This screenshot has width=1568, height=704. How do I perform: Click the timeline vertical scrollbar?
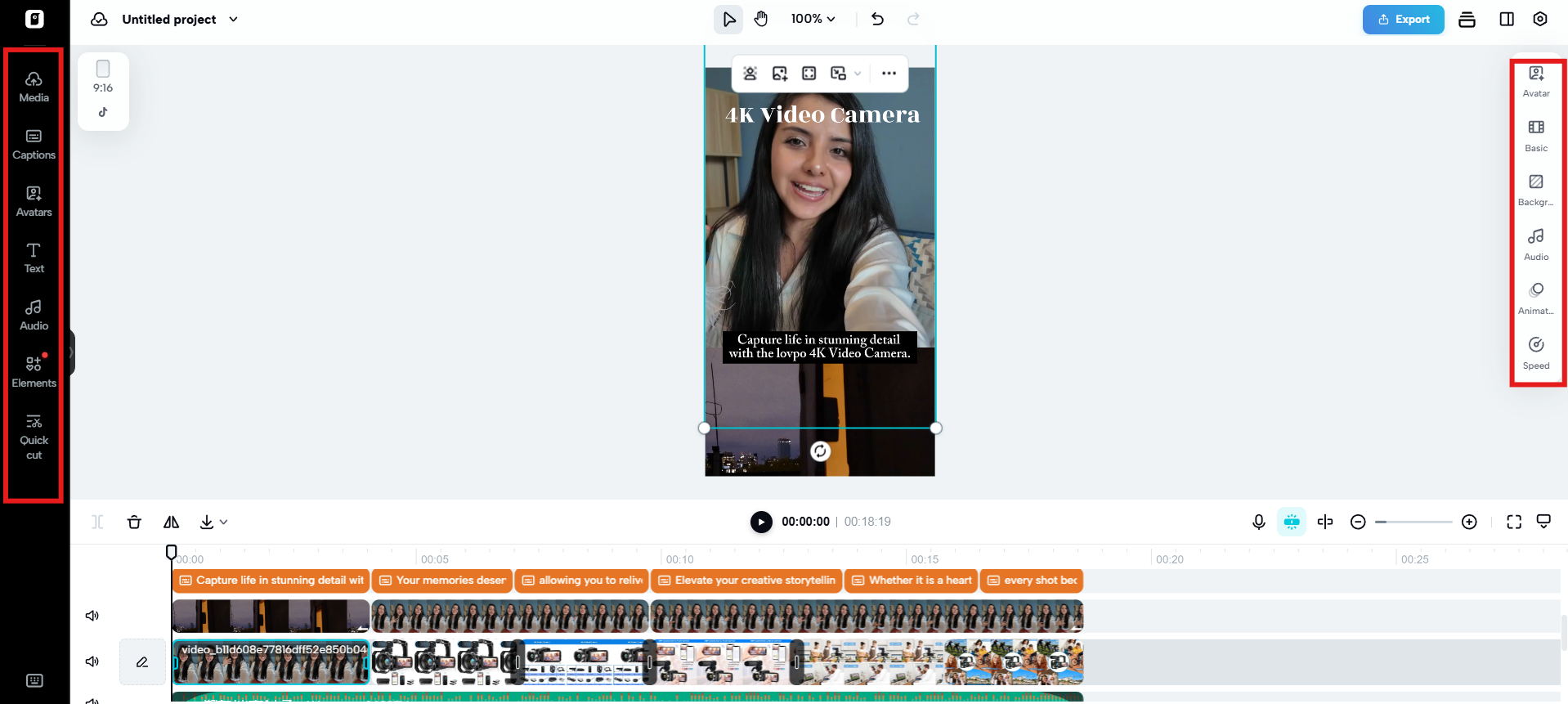1563,633
